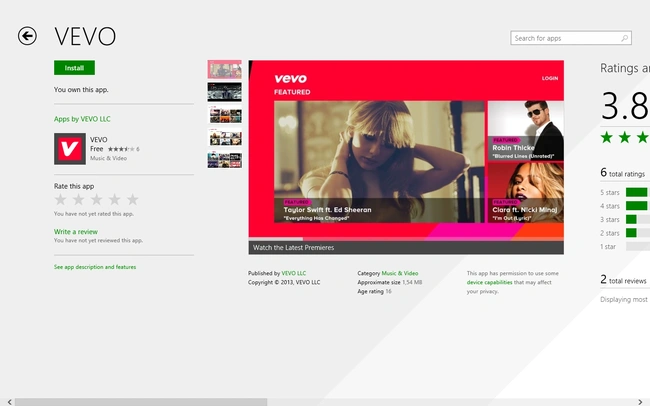Open VEVO LLC publisher link
The height and width of the screenshot is (406, 650).
tap(293, 273)
